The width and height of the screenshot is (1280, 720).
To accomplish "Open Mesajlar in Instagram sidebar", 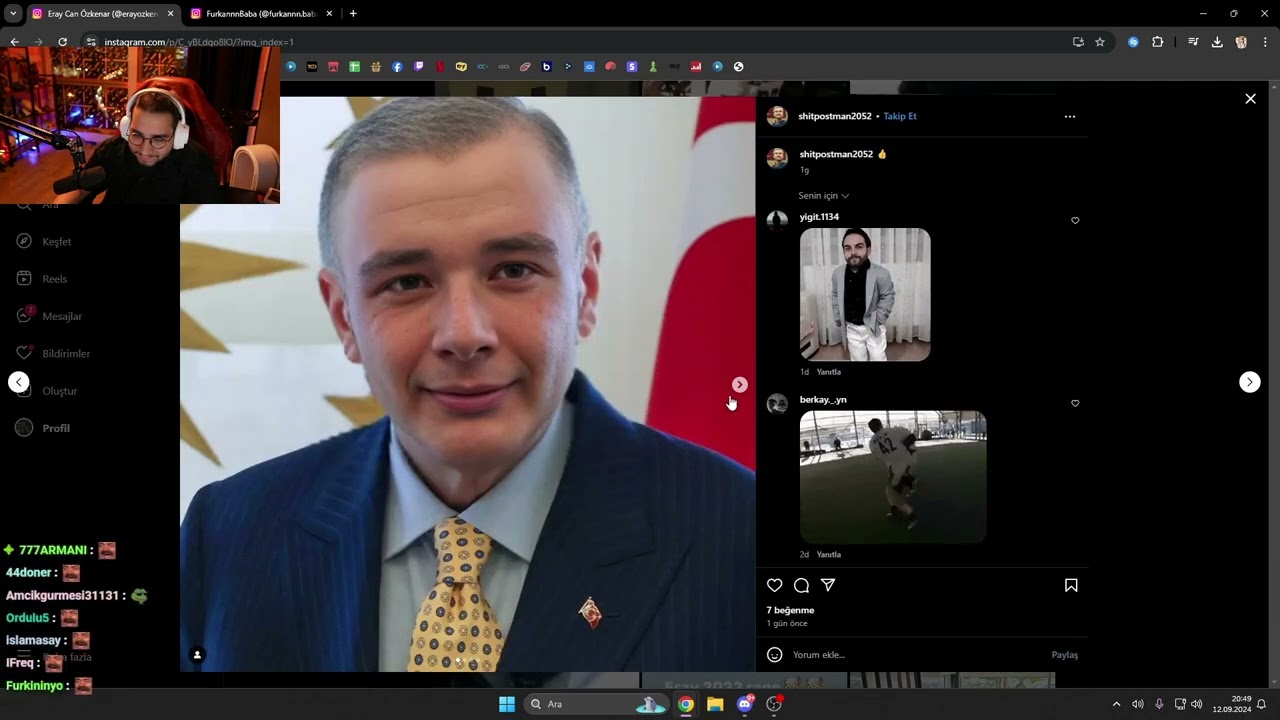I will [49, 316].
